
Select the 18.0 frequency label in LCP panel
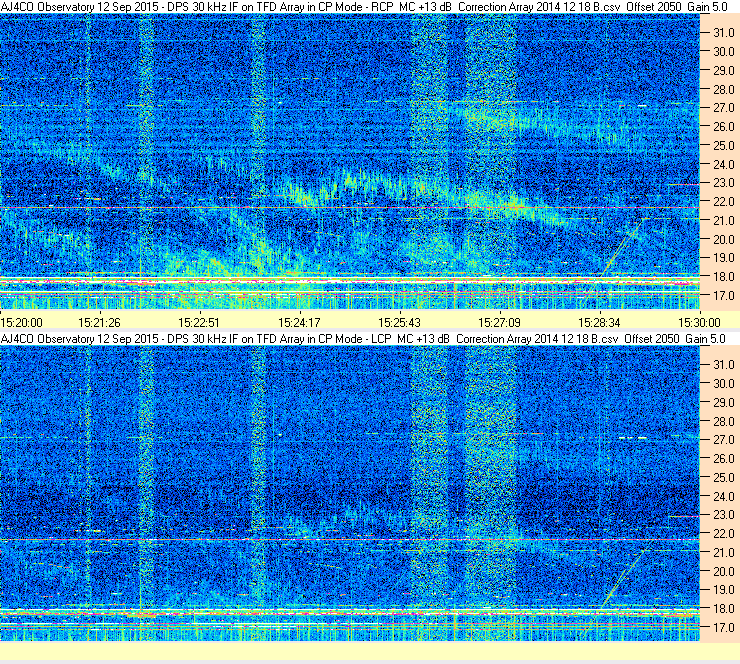[x=724, y=609]
